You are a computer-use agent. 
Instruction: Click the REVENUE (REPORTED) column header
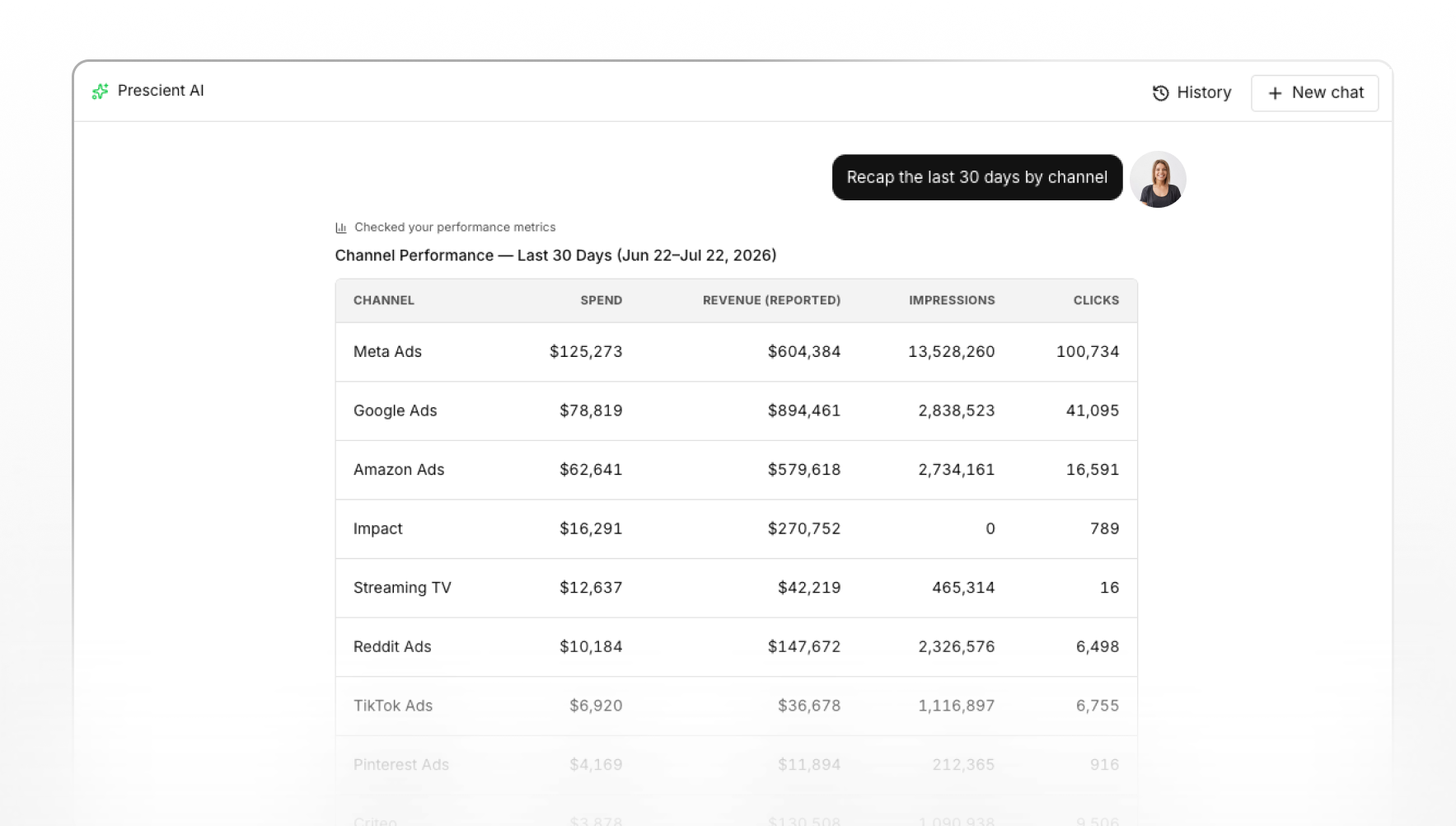[771, 300]
